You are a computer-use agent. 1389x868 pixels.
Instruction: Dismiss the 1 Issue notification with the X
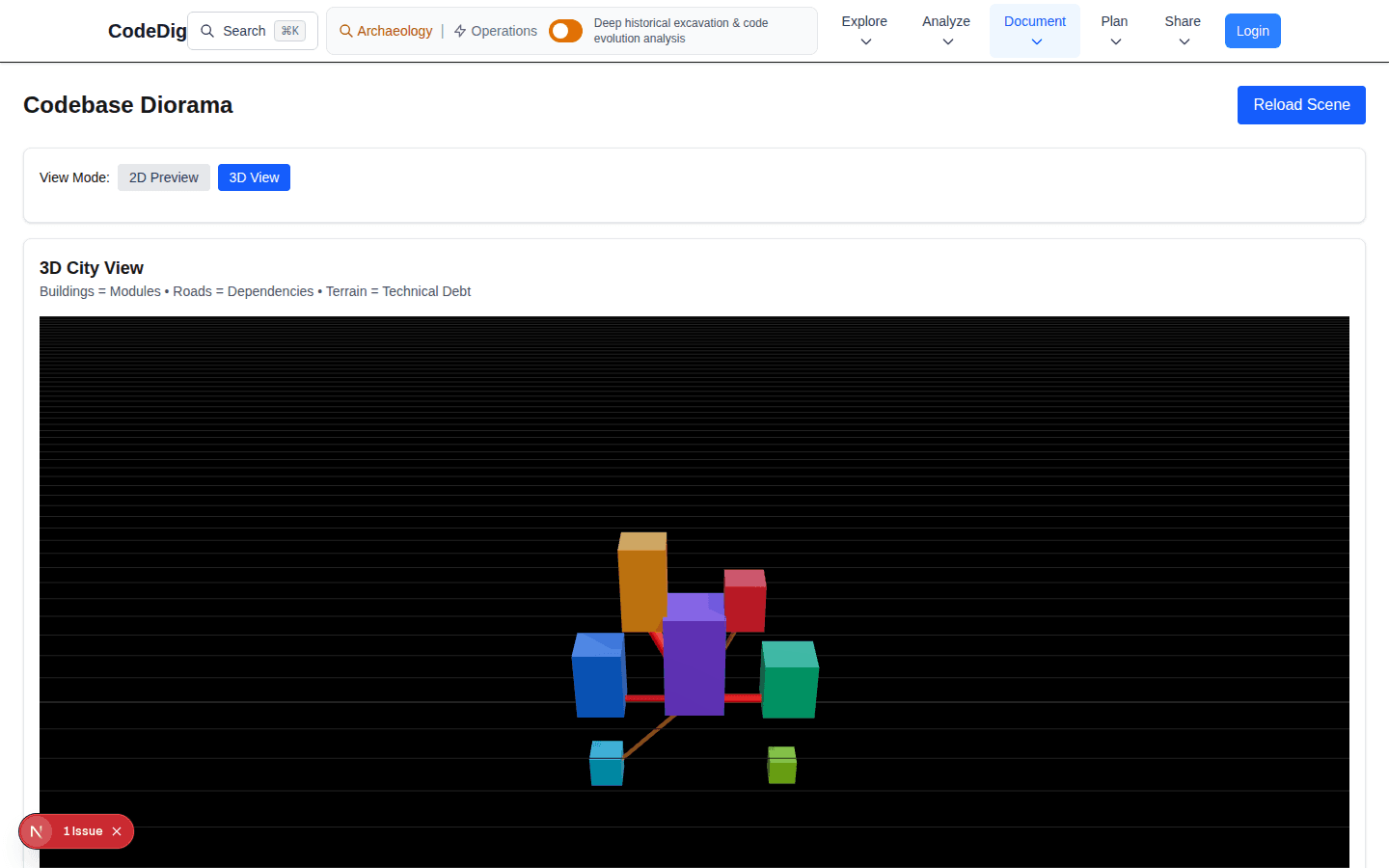pos(116,830)
